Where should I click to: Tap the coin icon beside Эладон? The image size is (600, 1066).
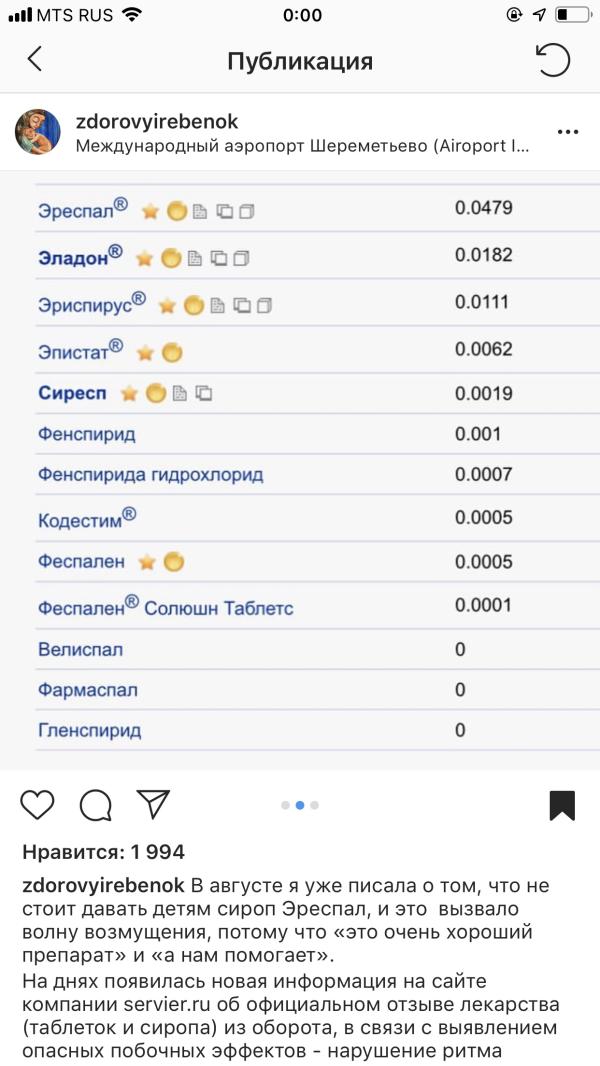(171, 258)
